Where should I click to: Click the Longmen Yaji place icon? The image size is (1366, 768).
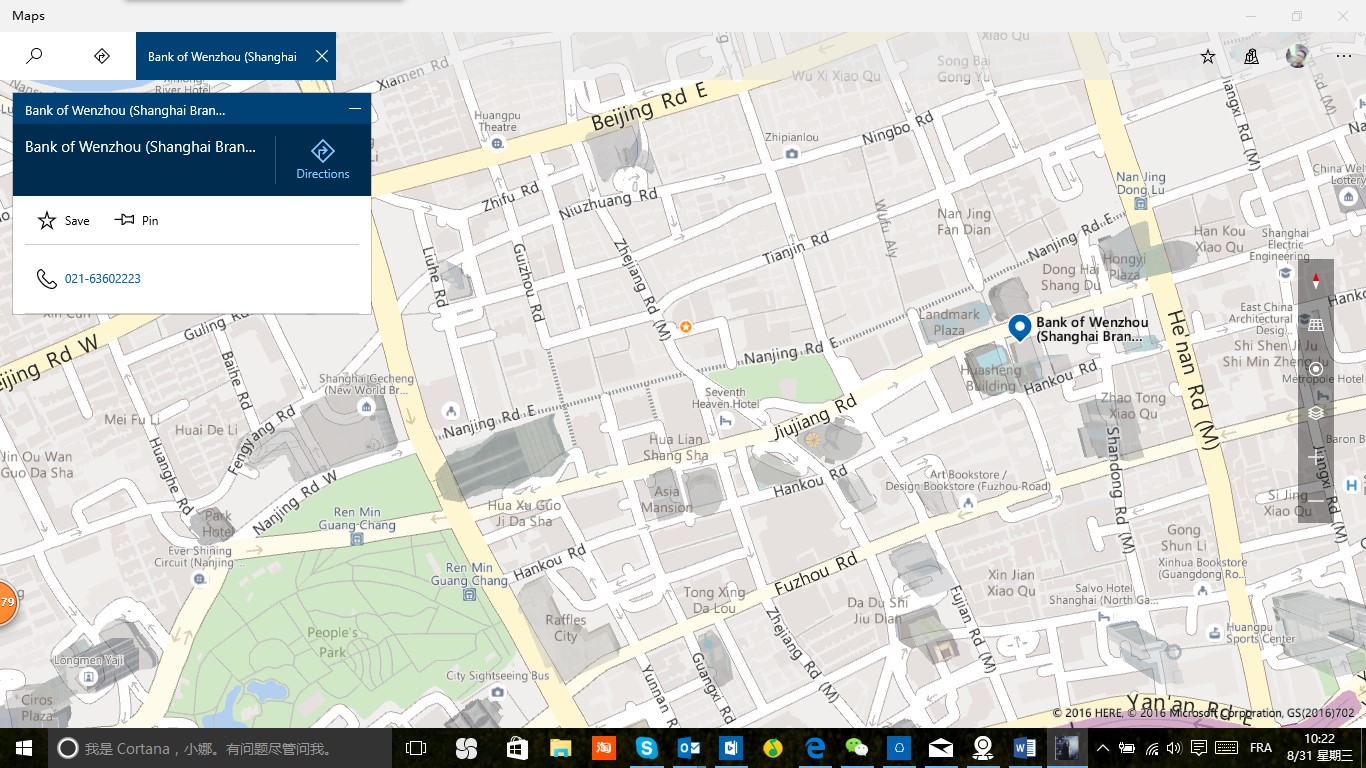point(89,677)
